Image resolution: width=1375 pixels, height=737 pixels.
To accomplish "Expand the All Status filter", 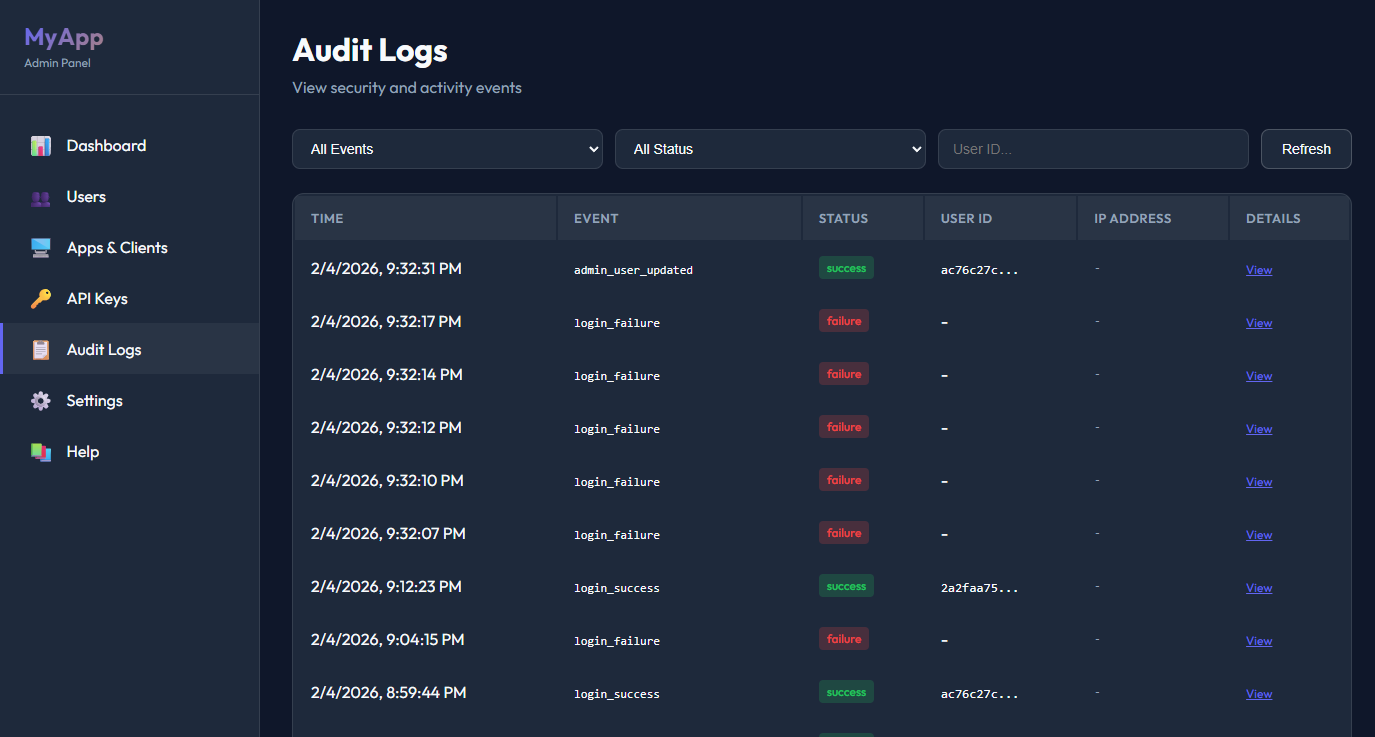I will 770,148.
